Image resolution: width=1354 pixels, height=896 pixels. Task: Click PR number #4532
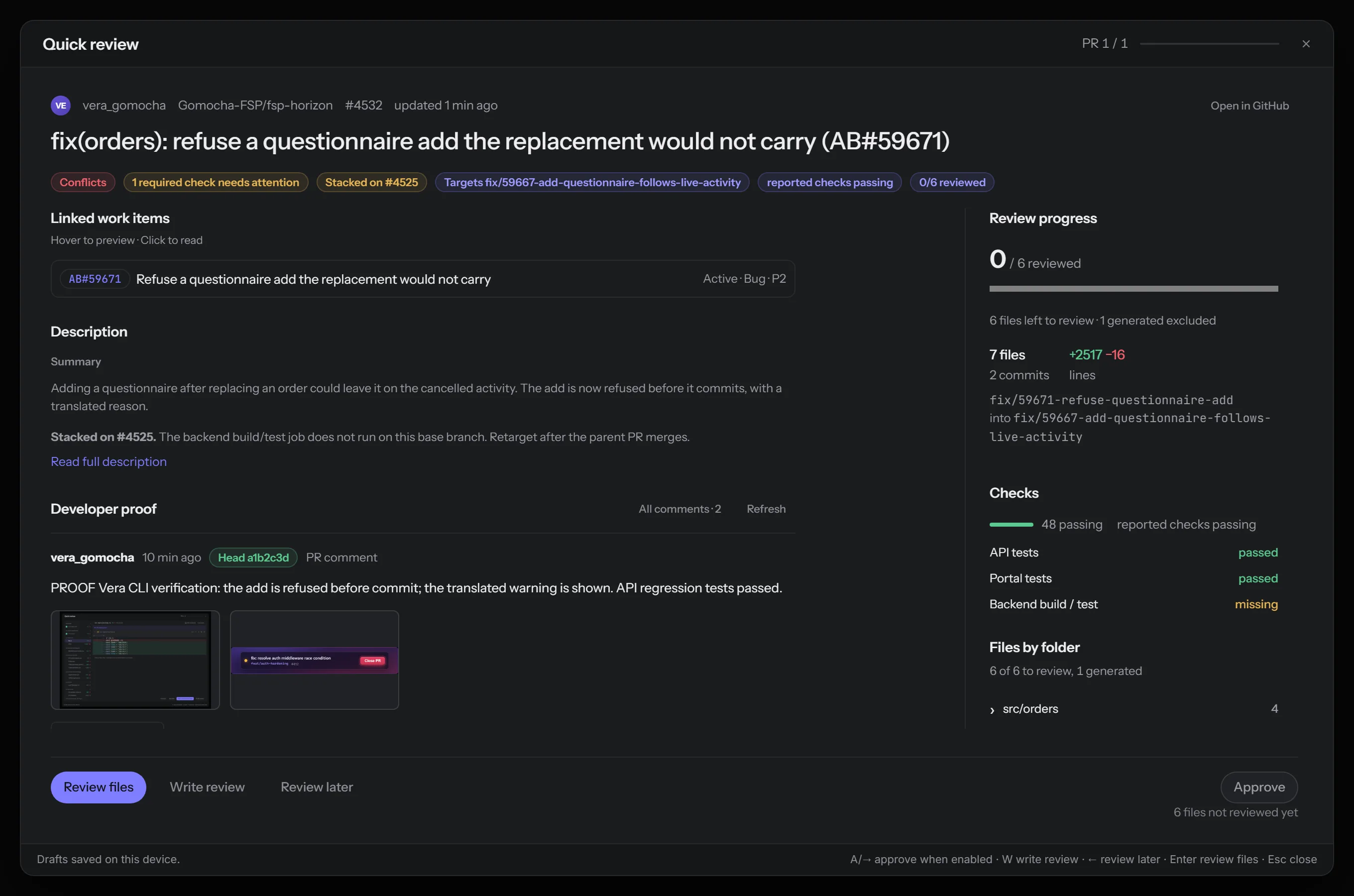pyautogui.click(x=363, y=105)
